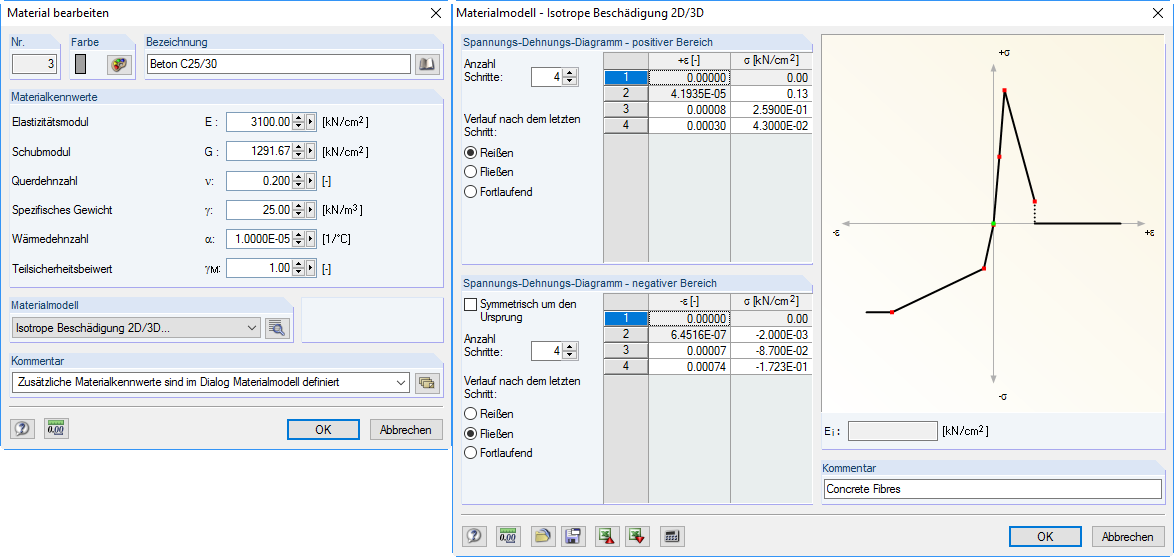This screenshot has width=1174, height=557.
Task: Click stress cell 2.5900E-01
Action: (x=771, y=109)
